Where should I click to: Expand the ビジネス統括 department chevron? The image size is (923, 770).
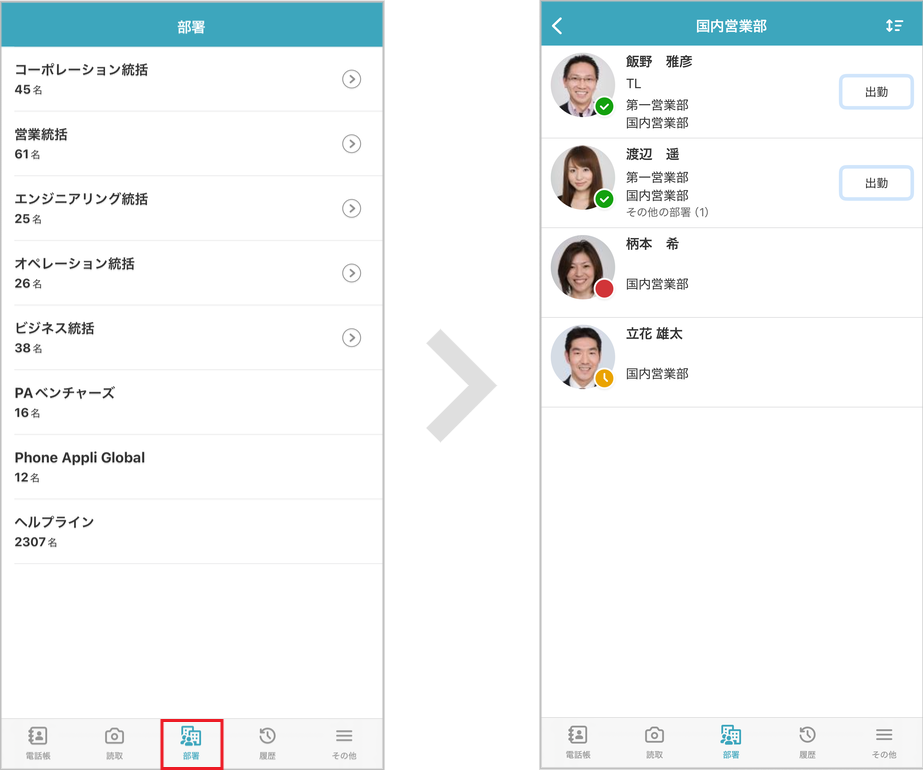[x=351, y=337]
